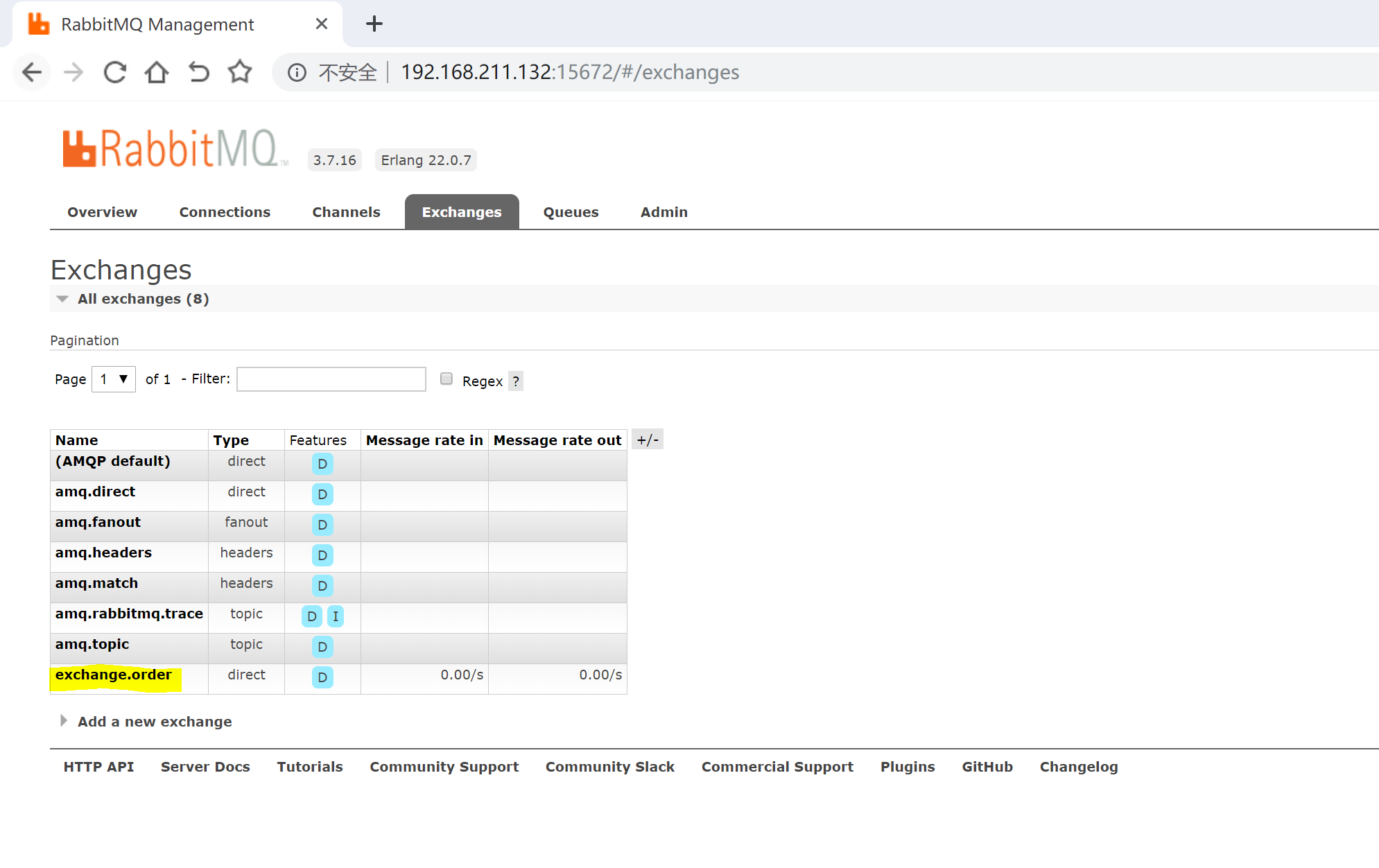1379x868 pixels.
Task: Click the browser forward arrow
Action: coord(73,72)
